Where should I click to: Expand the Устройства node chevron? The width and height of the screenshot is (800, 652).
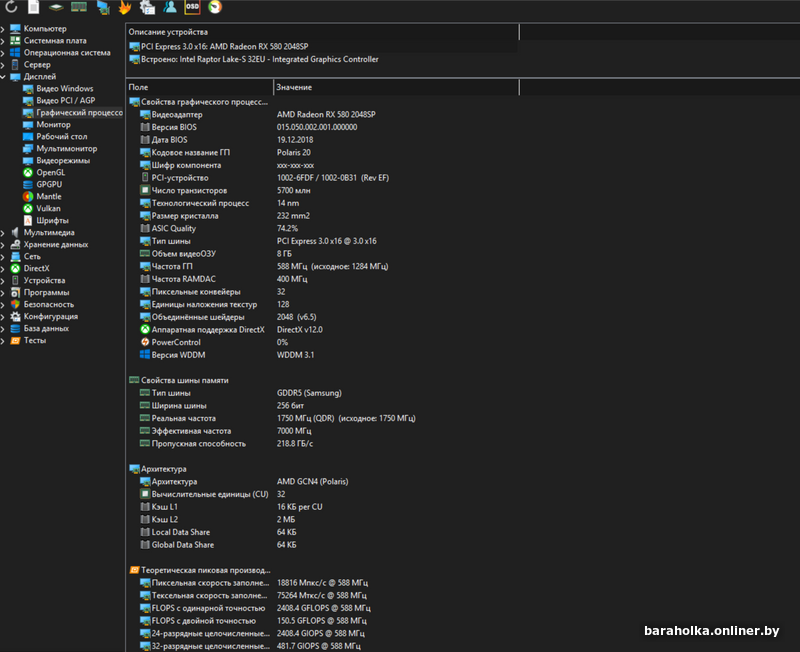coord(3,280)
